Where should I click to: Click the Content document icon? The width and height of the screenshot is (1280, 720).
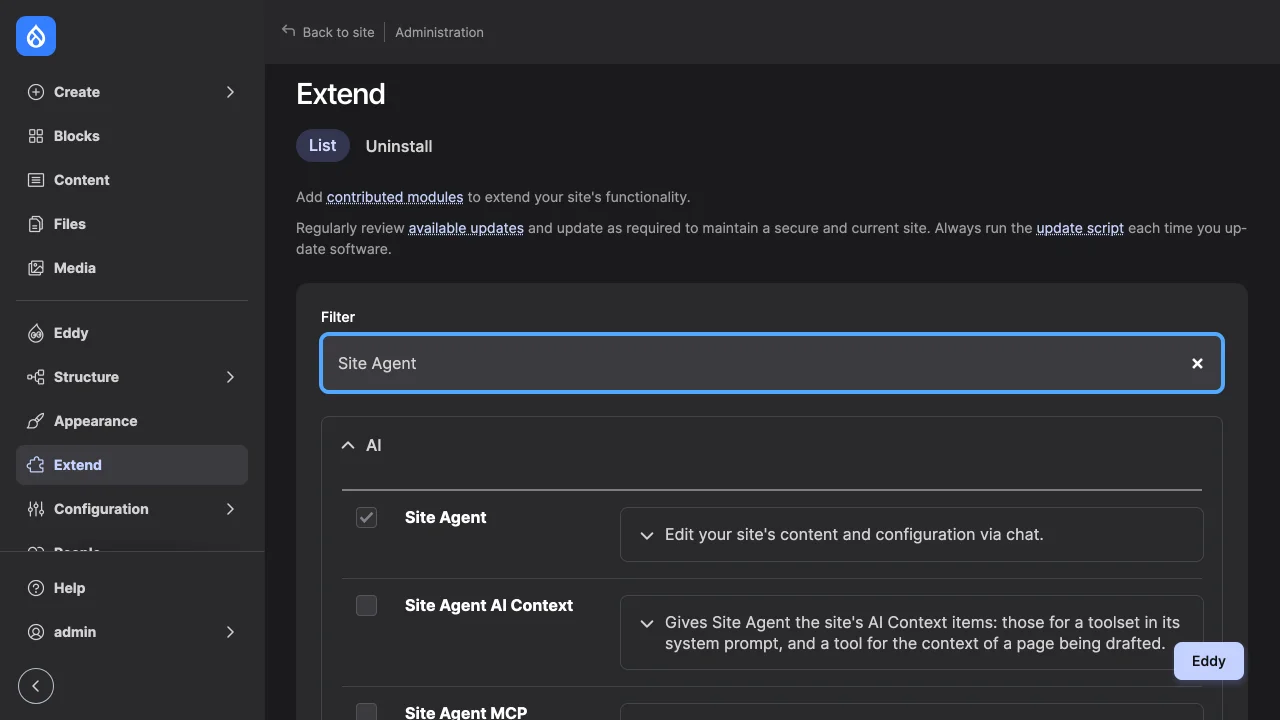(36, 180)
